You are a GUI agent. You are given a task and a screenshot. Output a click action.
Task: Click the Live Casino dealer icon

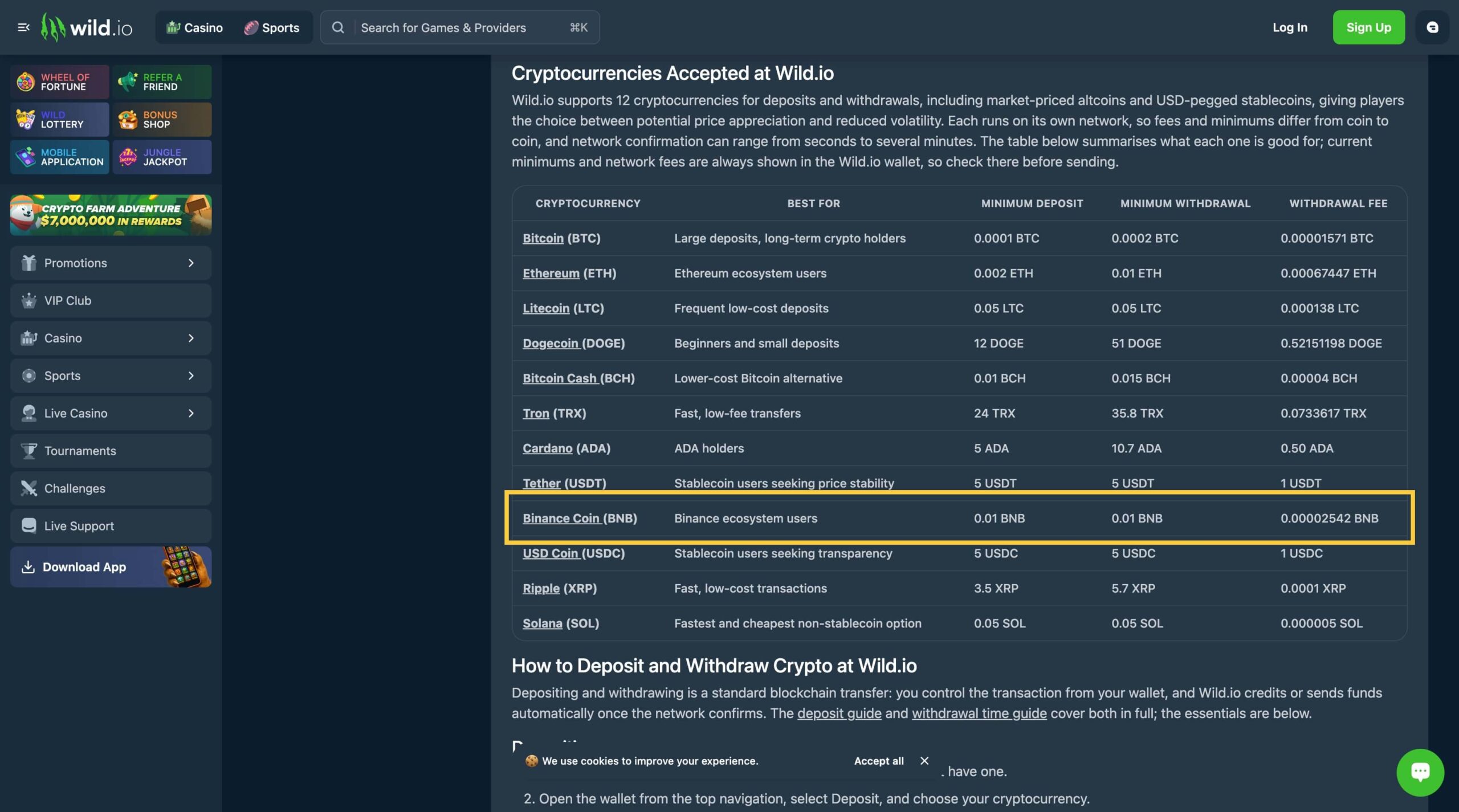click(x=28, y=414)
